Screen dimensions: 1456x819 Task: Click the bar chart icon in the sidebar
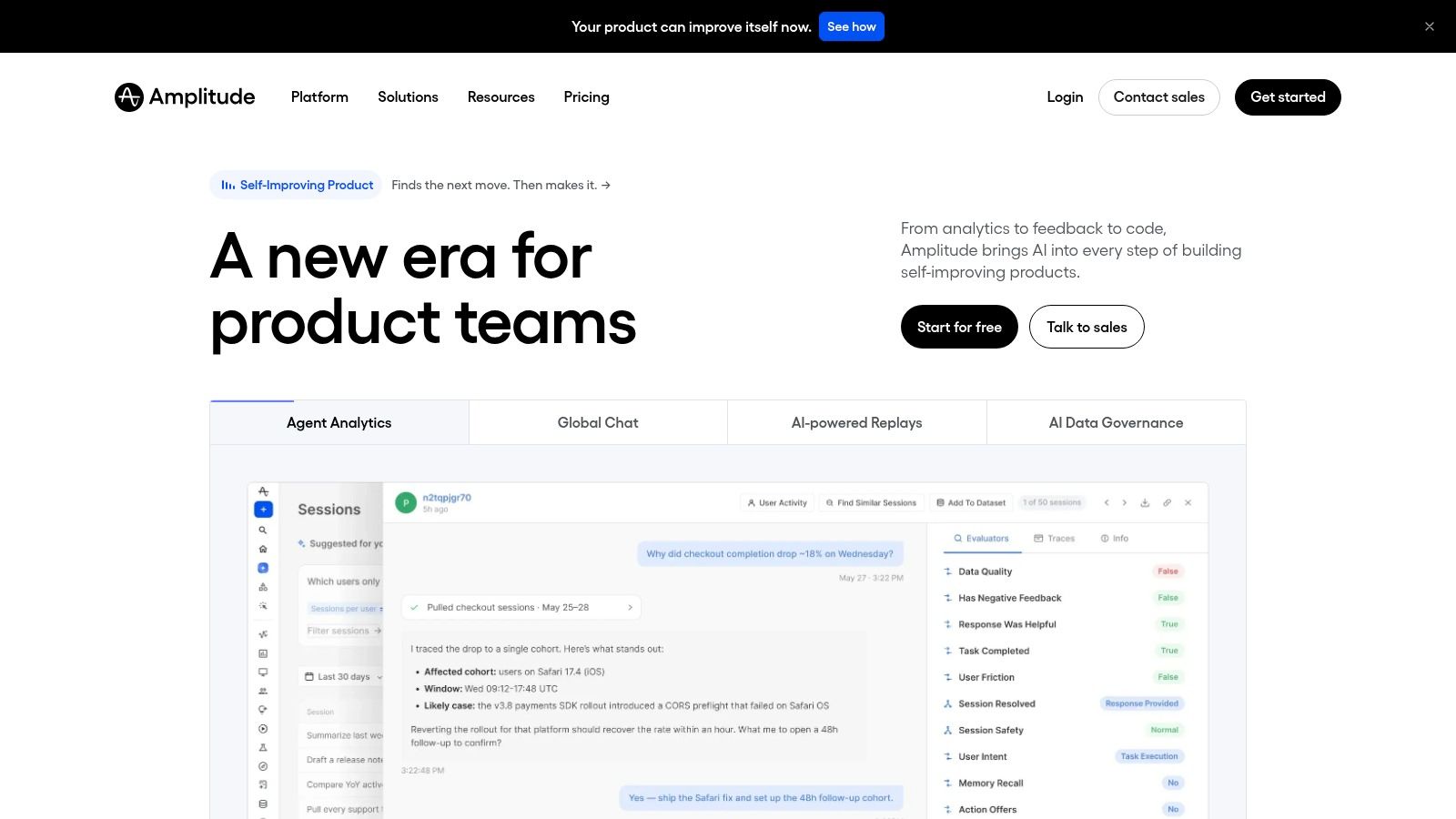263,653
